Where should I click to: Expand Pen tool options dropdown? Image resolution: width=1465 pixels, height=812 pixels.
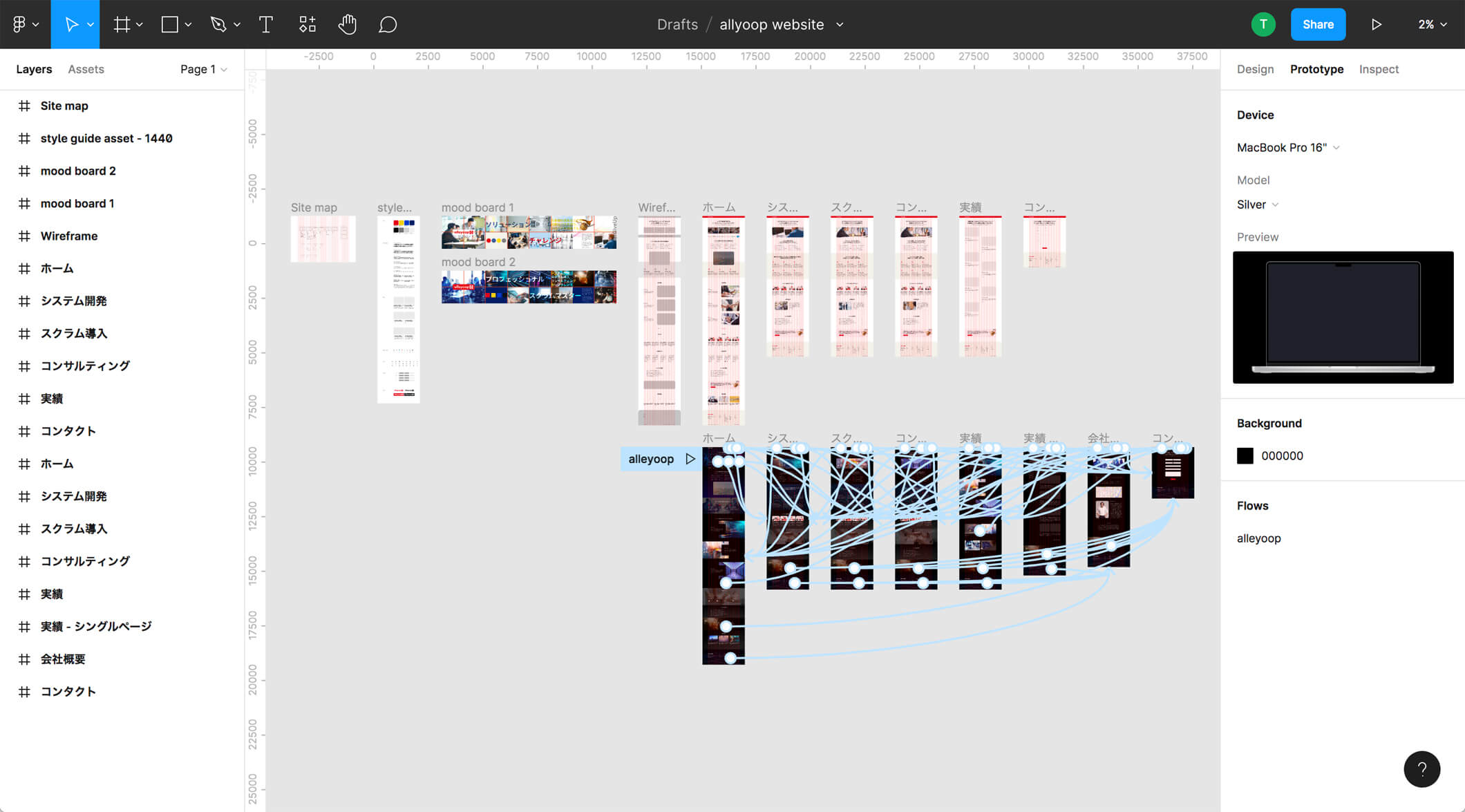237,24
